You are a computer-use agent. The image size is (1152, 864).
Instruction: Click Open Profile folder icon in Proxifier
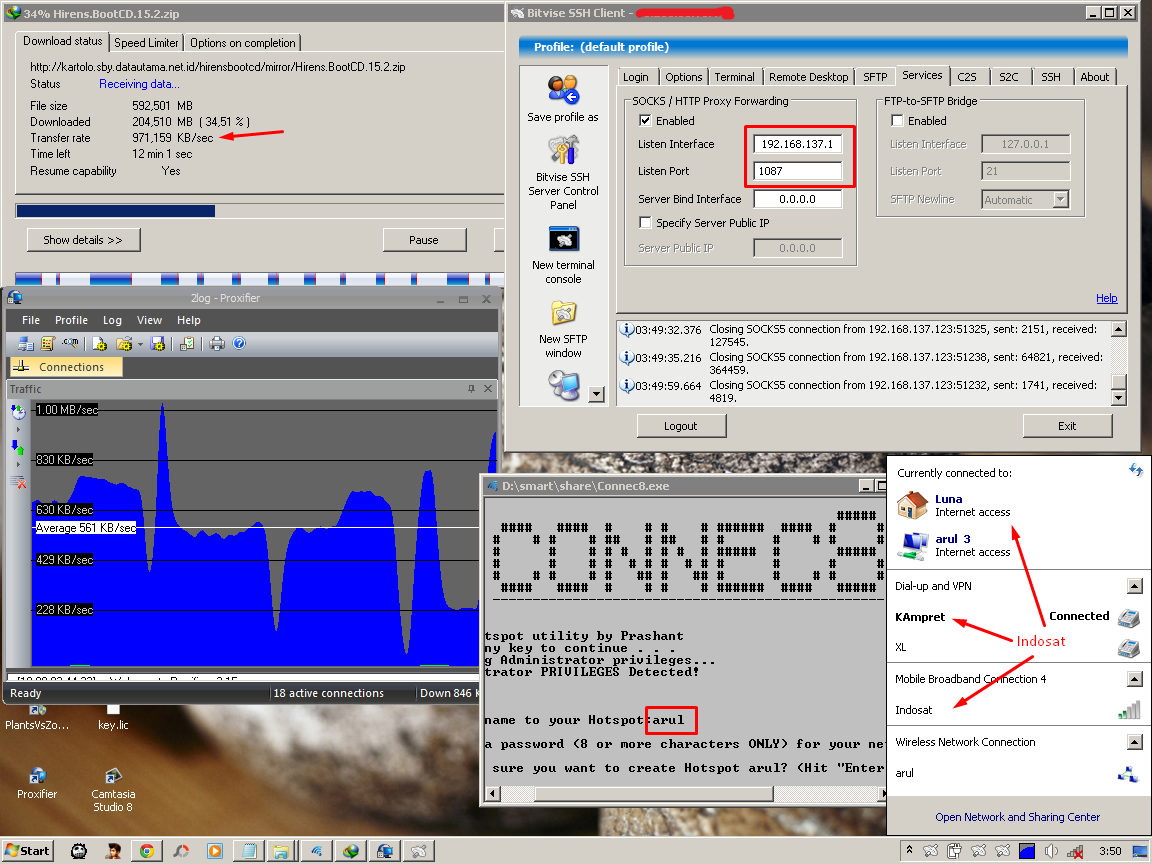click(123, 343)
